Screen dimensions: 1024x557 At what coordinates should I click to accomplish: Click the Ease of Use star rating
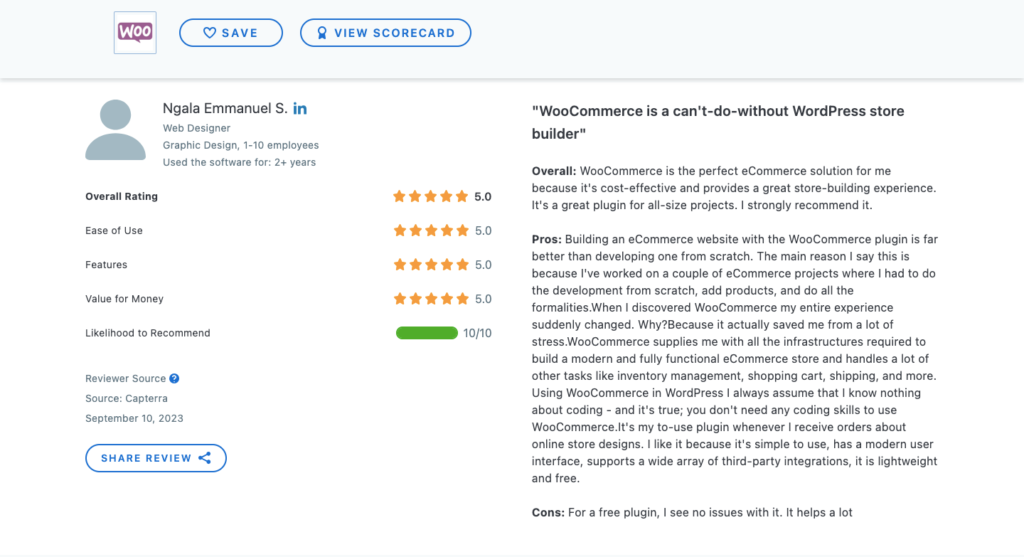coord(431,231)
